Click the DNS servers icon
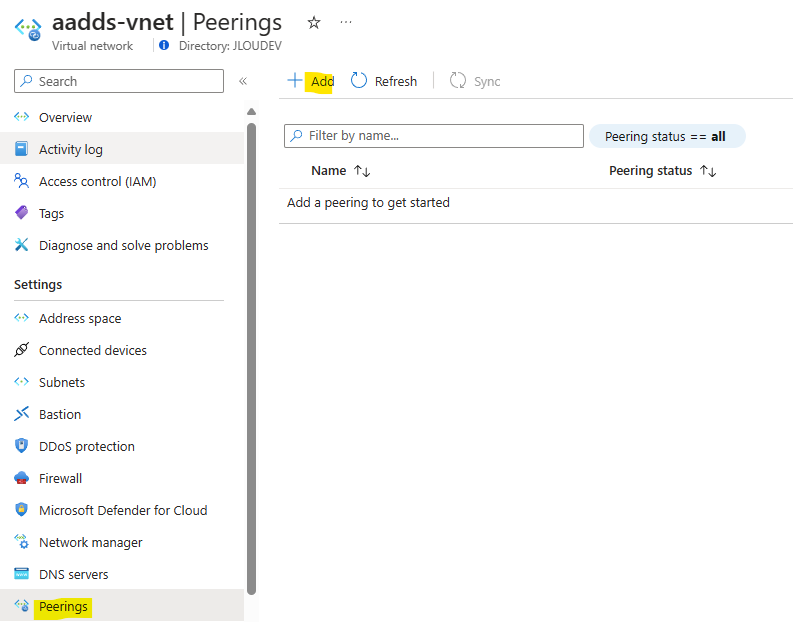This screenshot has height=622, width=793. tap(21, 573)
